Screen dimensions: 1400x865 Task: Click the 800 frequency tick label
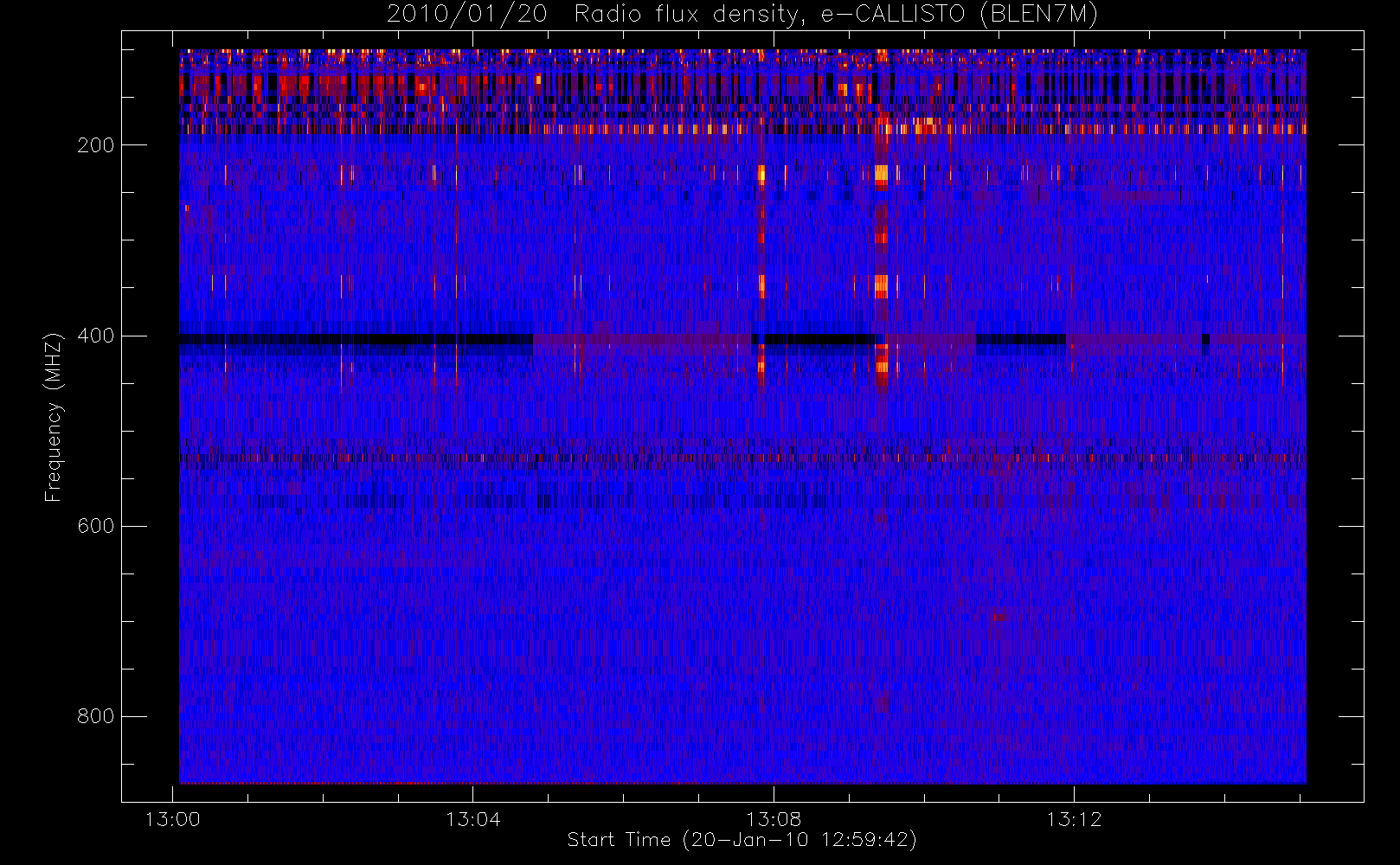coord(96,716)
